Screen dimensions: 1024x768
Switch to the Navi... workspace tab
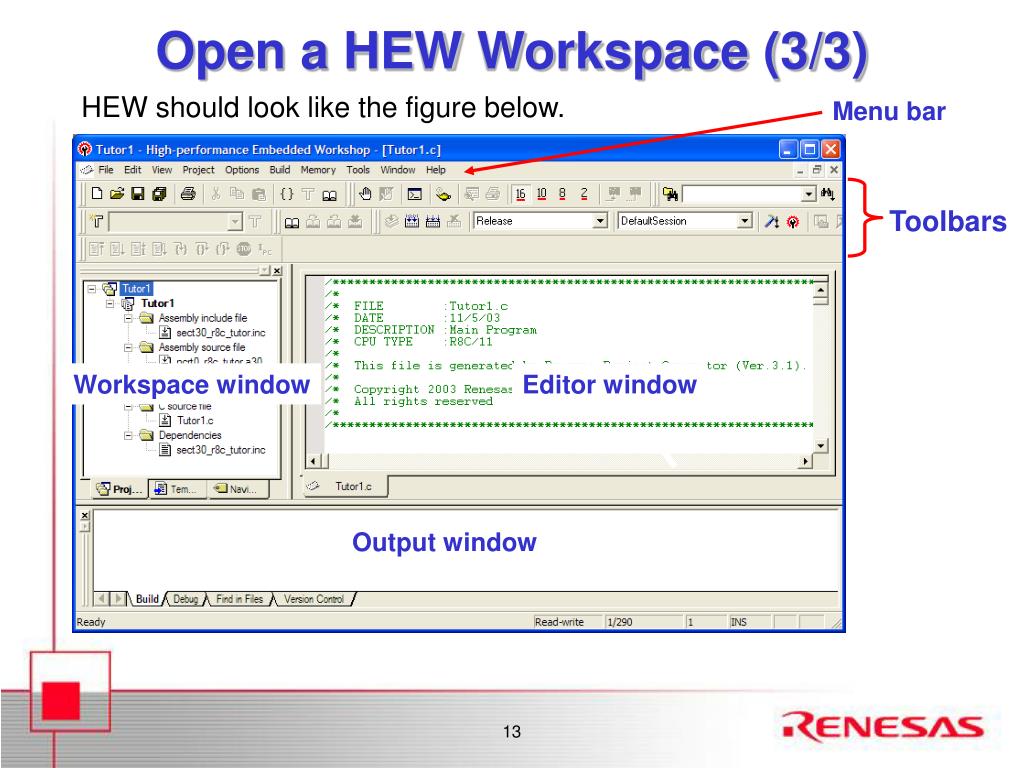[238, 488]
